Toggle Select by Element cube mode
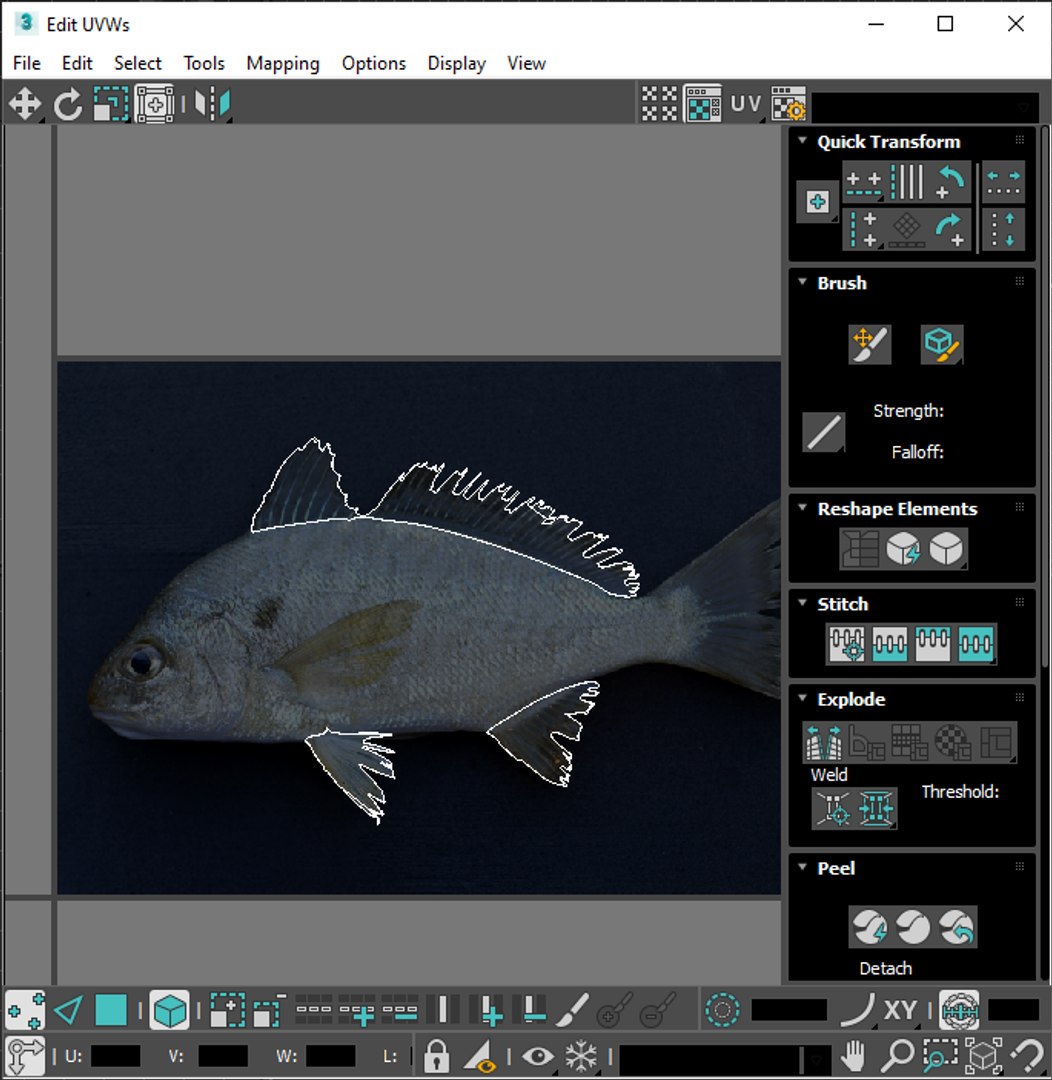This screenshot has width=1052, height=1080. pos(169,1011)
